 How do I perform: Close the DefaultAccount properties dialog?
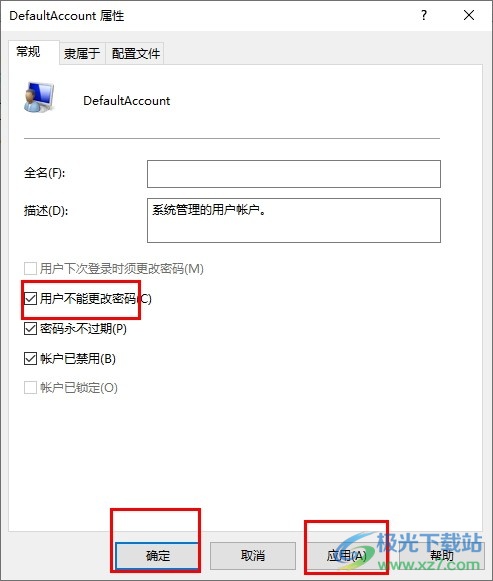[x=469, y=15]
